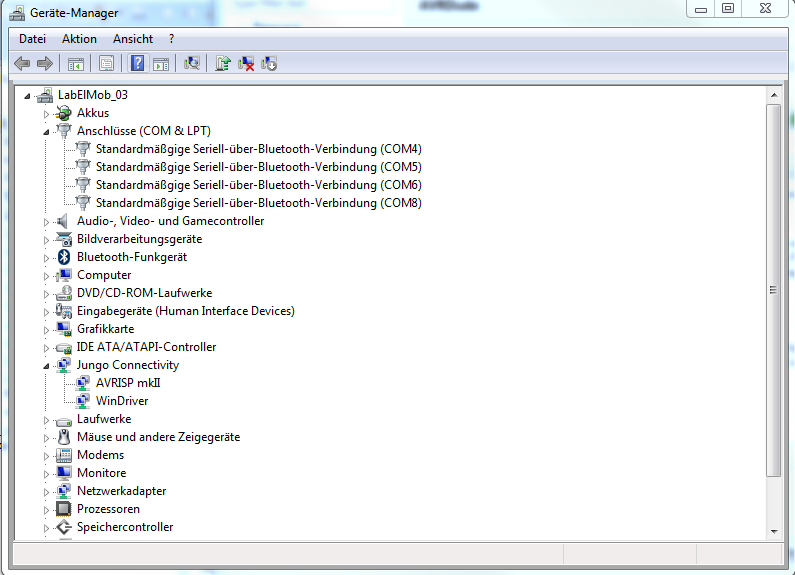This screenshot has height=575, width=795.
Task: Expand the Computer category arrow
Action: (46, 276)
